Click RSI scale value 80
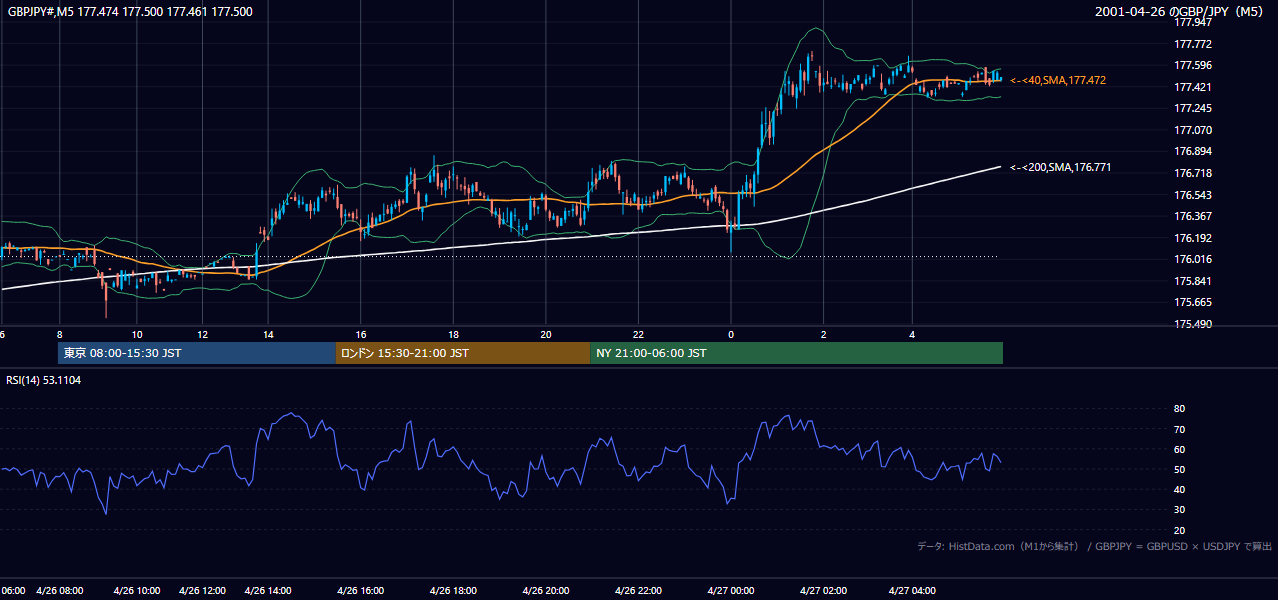This screenshot has width=1278, height=600. 1179,409
